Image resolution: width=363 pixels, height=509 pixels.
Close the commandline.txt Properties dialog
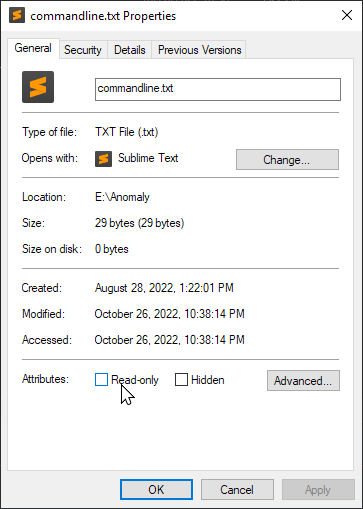347,15
